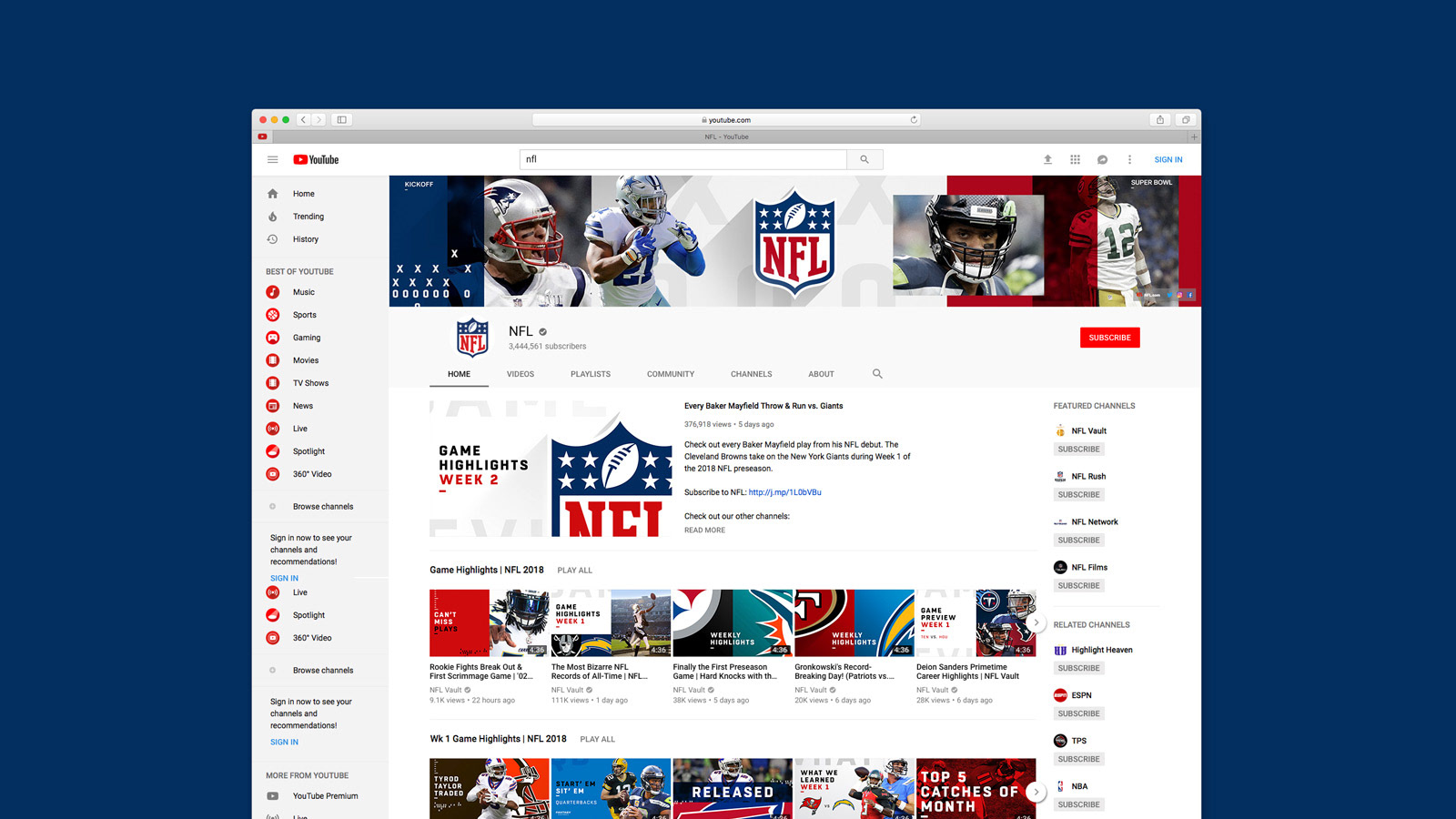This screenshot has height=819, width=1456.
Task: Click the channel search magnifier icon
Action: (x=877, y=374)
